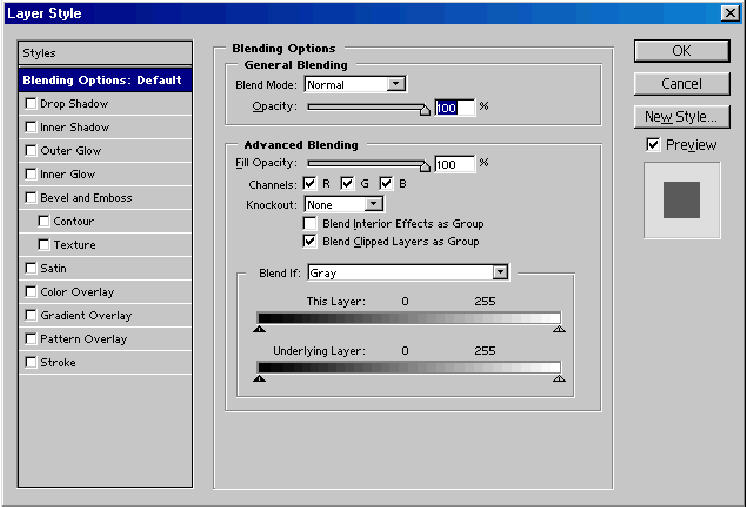Close the Layer Style dialog
The height and width of the screenshot is (507, 746).
(x=730, y=12)
